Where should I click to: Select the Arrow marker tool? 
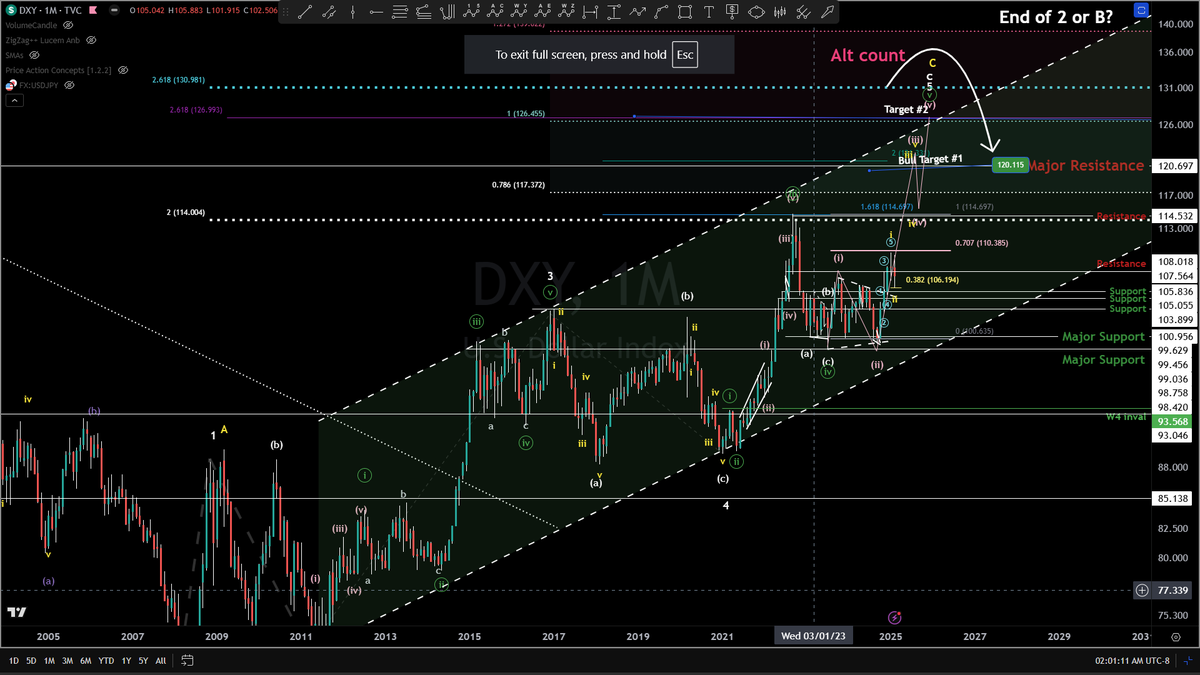point(827,12)
